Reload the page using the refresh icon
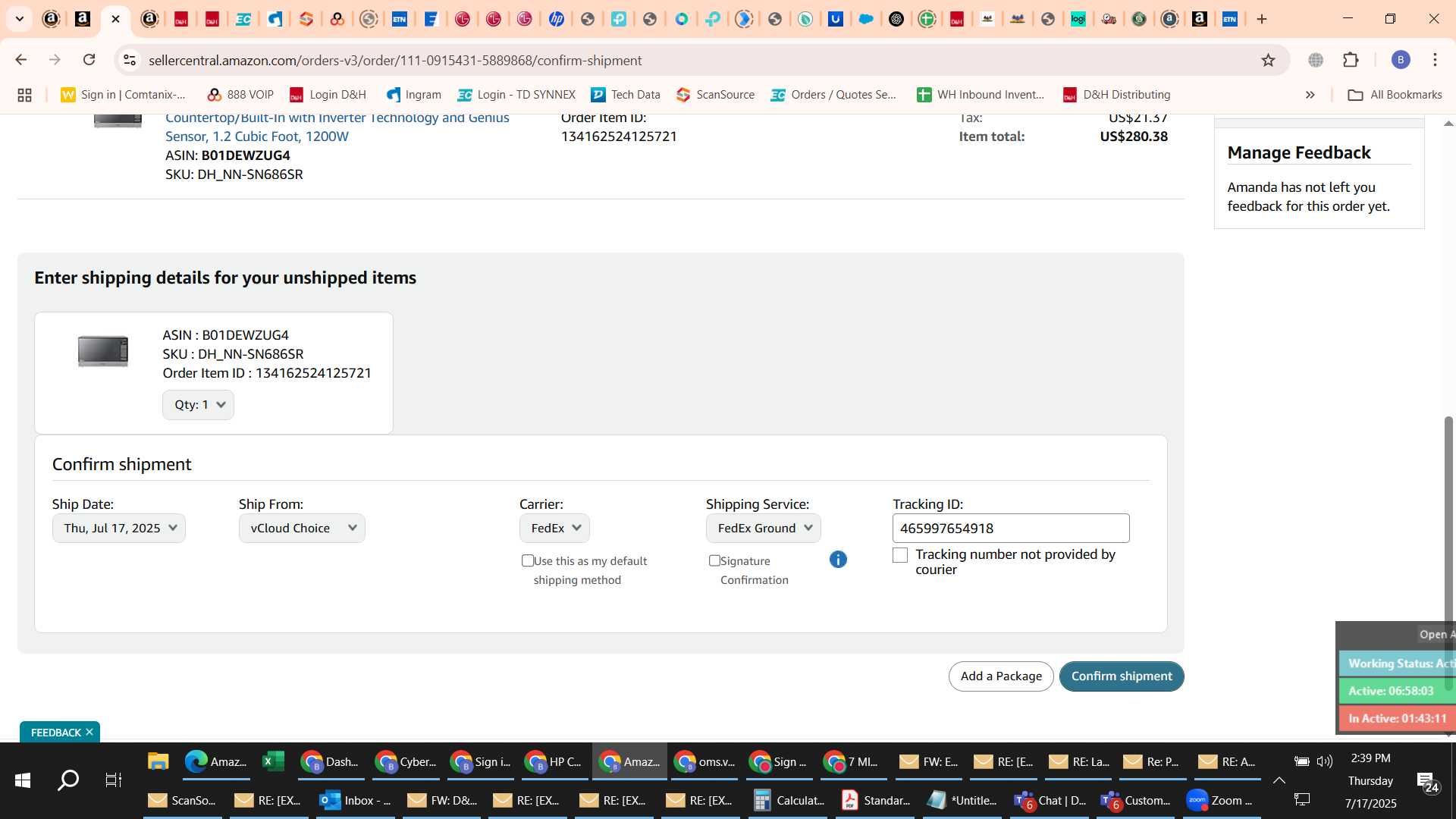The image size is (1456, 819). tap(89, 60)
